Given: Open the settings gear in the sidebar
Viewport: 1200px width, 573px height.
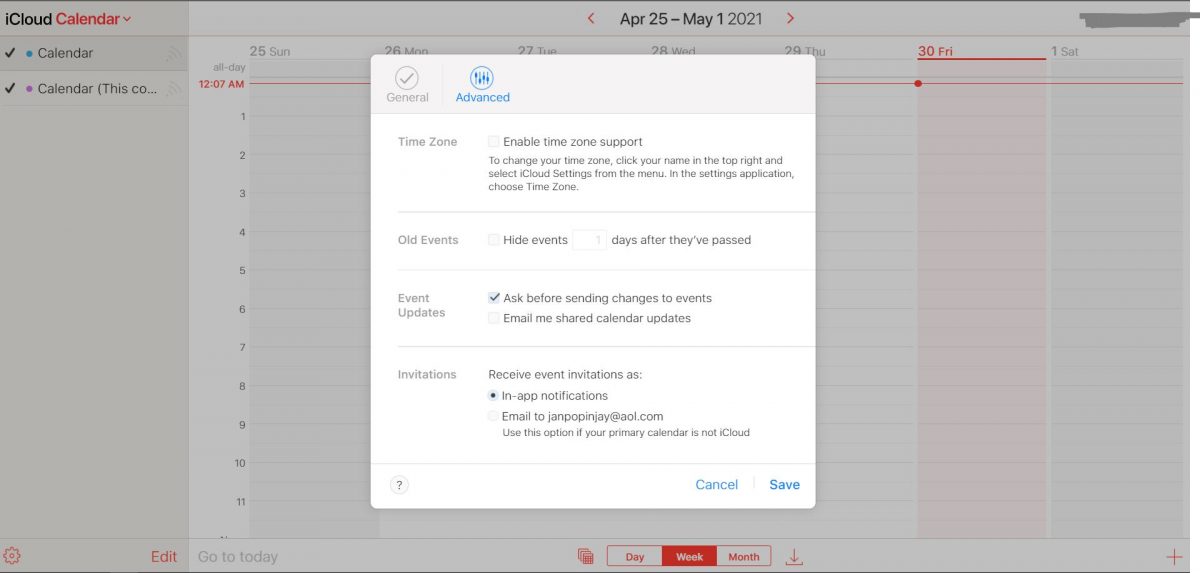Looking at the screenshot, I should tap(12, 556).
